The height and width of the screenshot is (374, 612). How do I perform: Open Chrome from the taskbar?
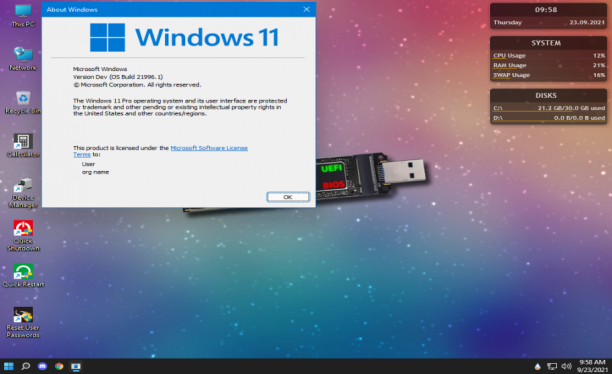coord(59,366)
